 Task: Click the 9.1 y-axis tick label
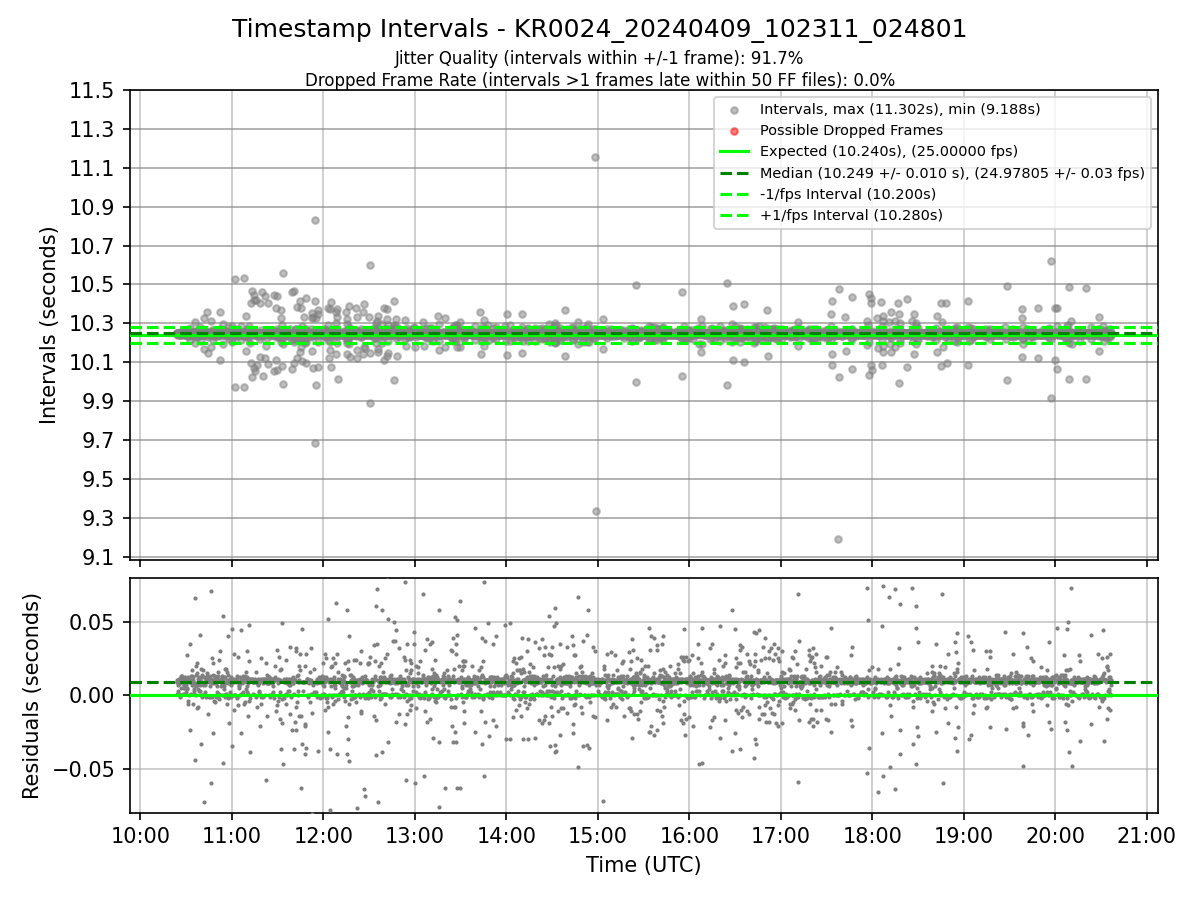coord(98,558)
